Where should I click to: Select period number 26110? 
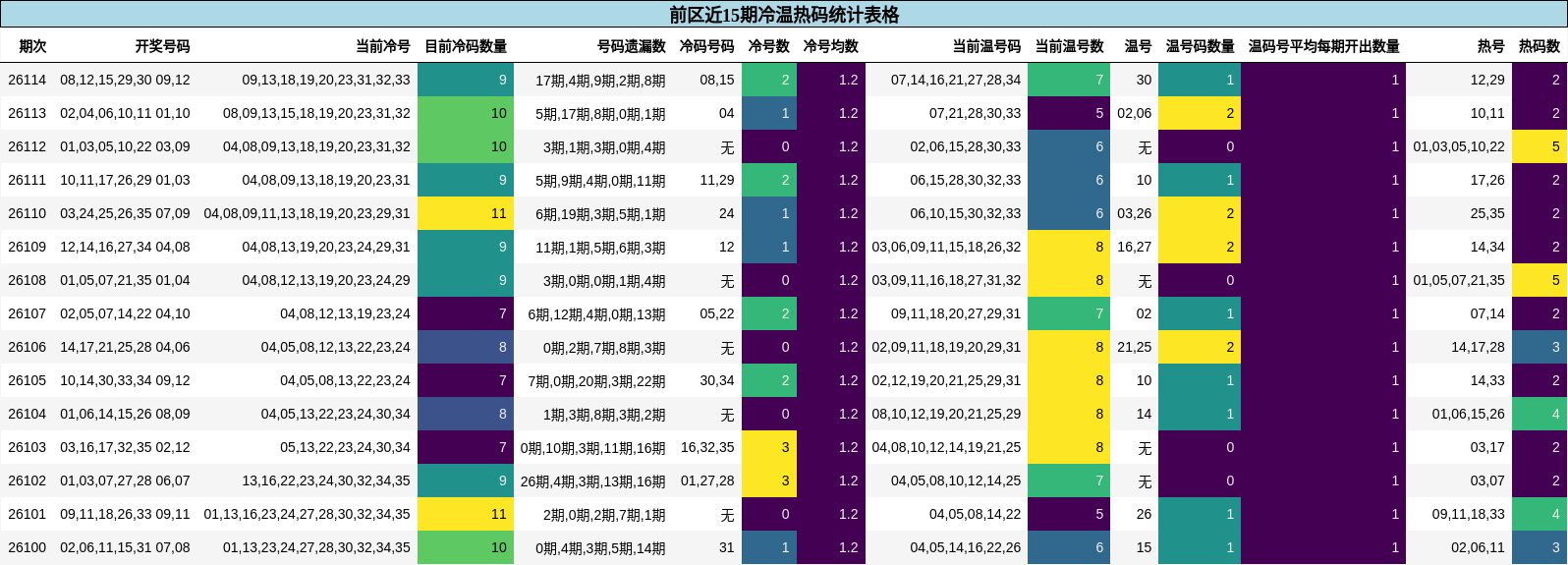click(27, 213)
